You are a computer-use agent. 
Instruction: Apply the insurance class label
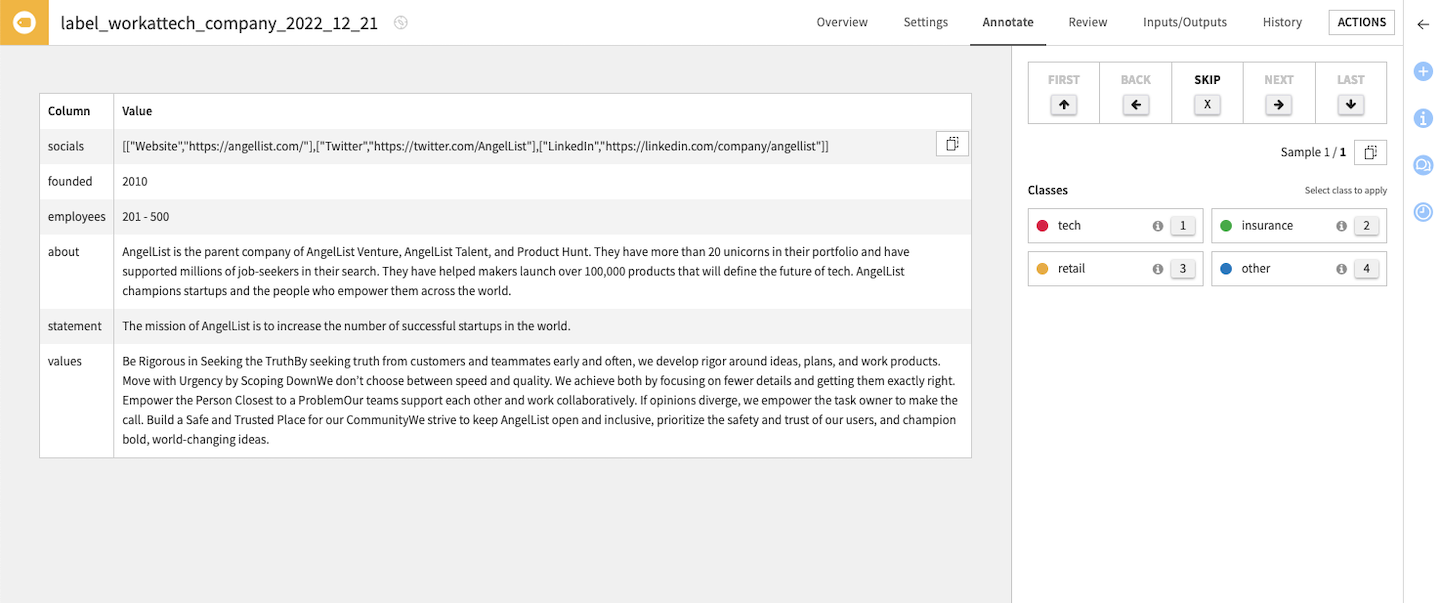click(x=1299, y=226)
